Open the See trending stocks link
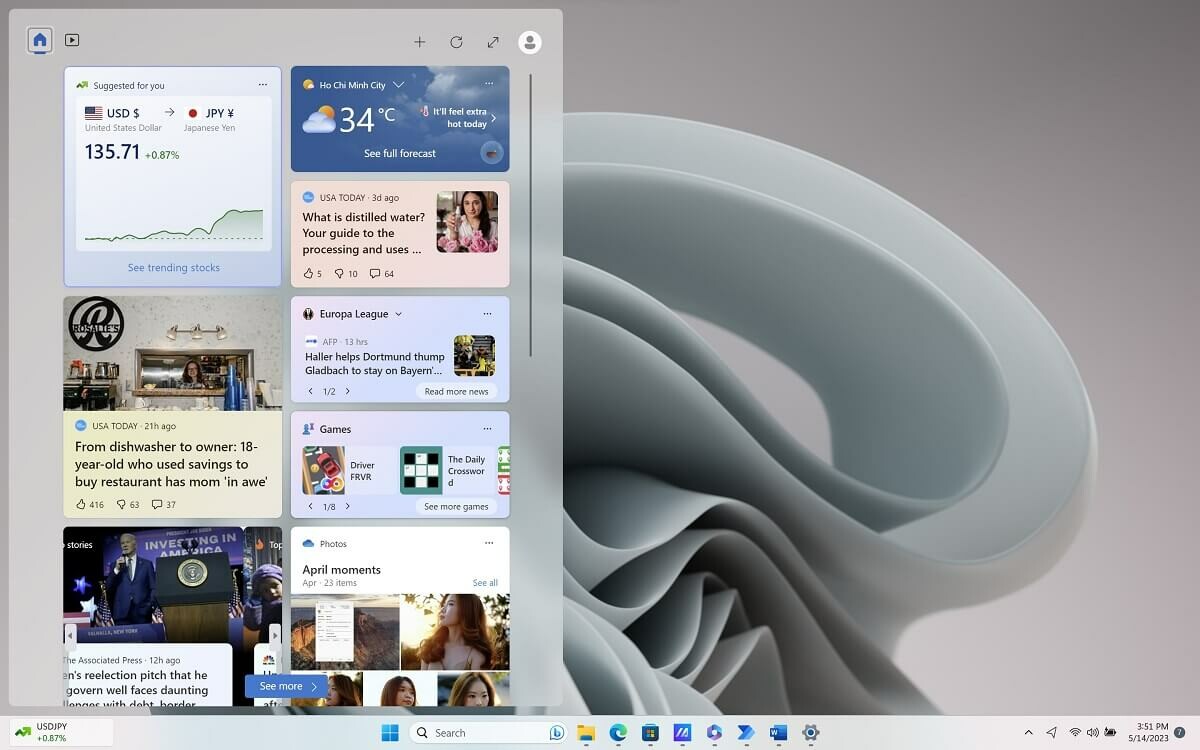 (x=172, y=267)
